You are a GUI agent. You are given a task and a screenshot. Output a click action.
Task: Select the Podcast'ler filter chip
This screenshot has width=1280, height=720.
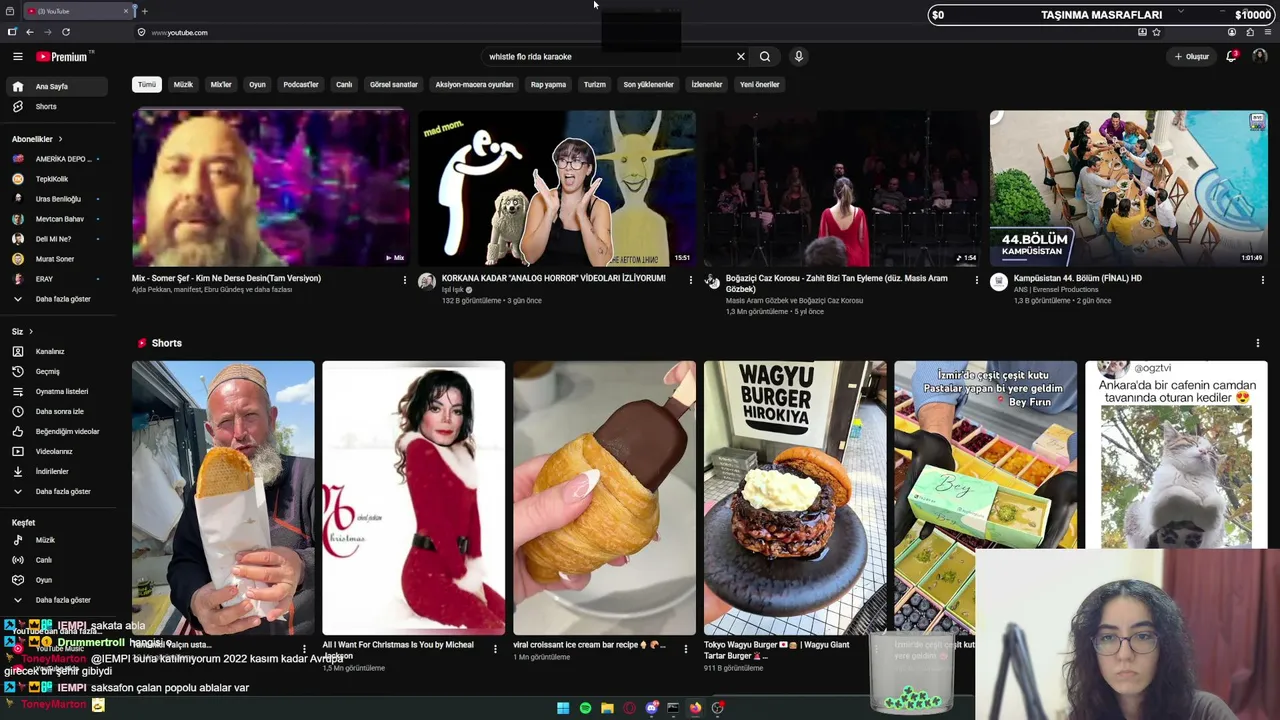click(x=301, y=85)
